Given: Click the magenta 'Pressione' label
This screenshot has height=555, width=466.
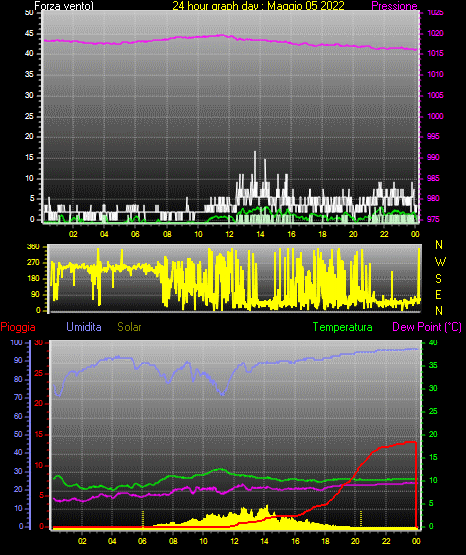Looking at the screenshot, I should click(394, 6).
